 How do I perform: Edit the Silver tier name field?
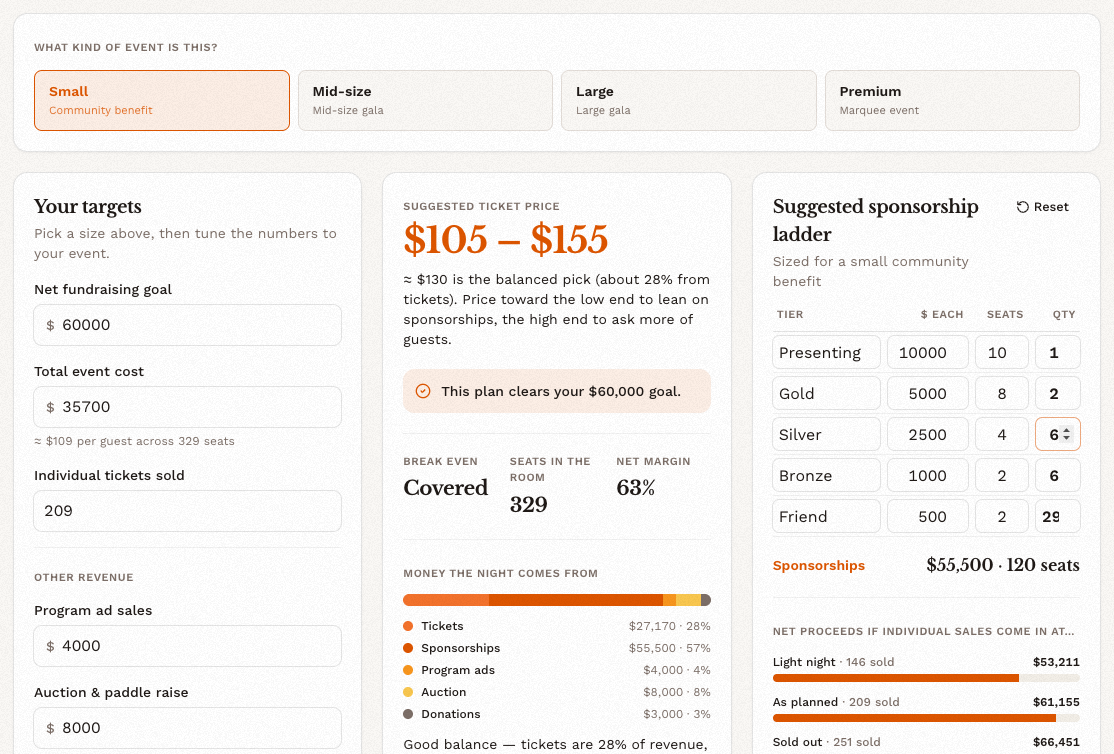(x=826, y=435)
